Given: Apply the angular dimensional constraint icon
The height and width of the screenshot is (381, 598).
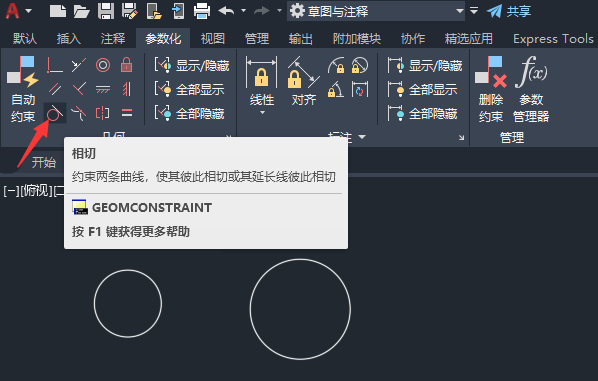Looking at the screenshot, I should point(336,89).
